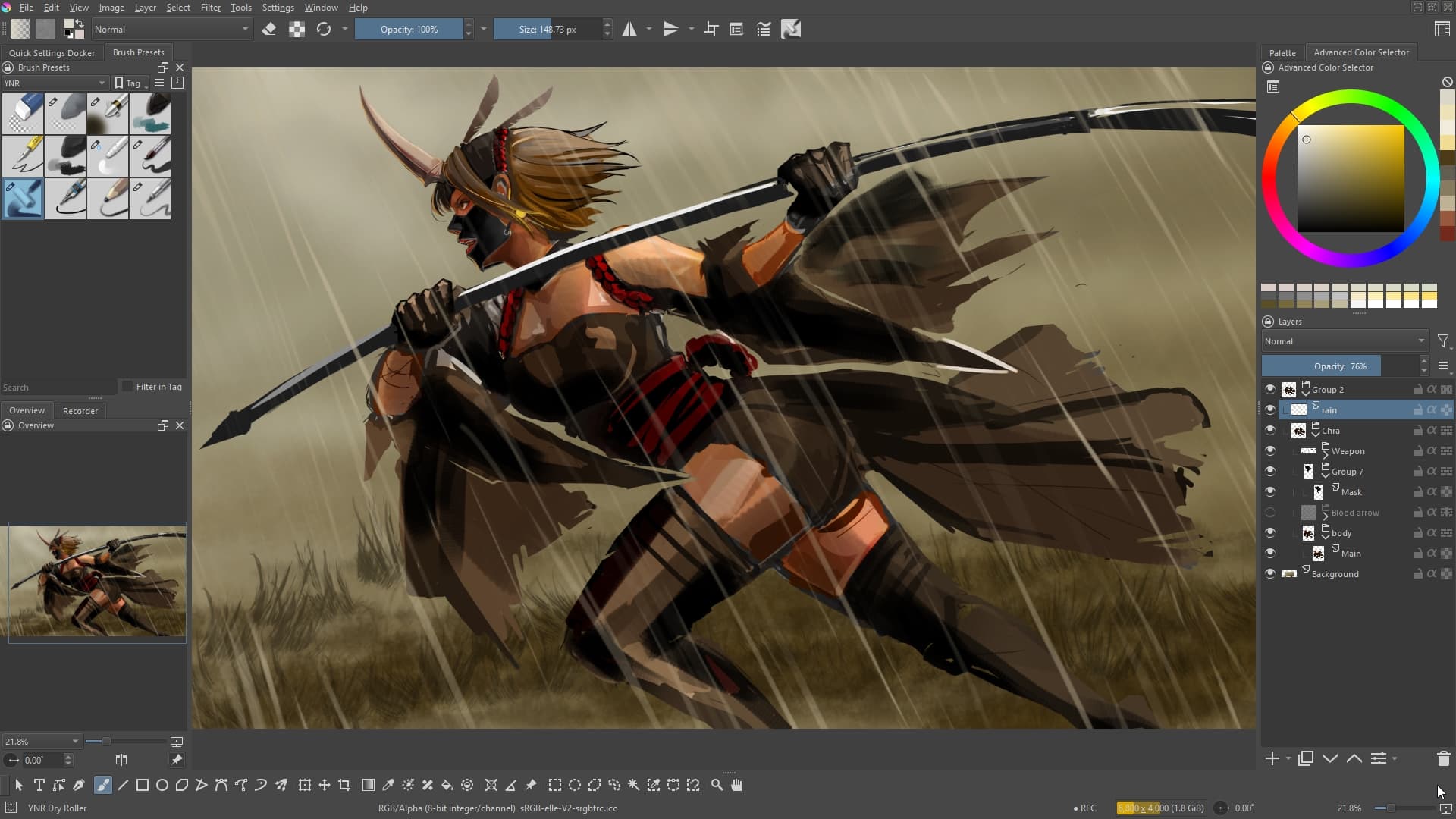Screen dimensions: 1456x819
Task: Show the Blood arrow layer
Action: 1269,513
